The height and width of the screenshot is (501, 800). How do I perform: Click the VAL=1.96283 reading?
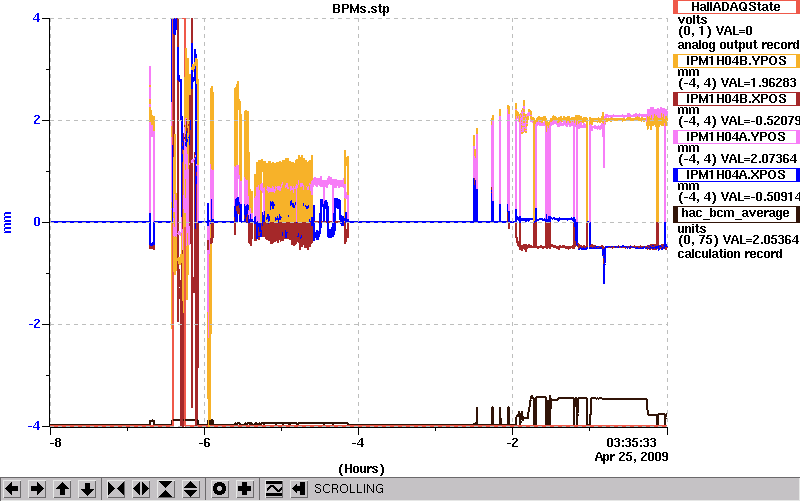[x=758, y=83]
